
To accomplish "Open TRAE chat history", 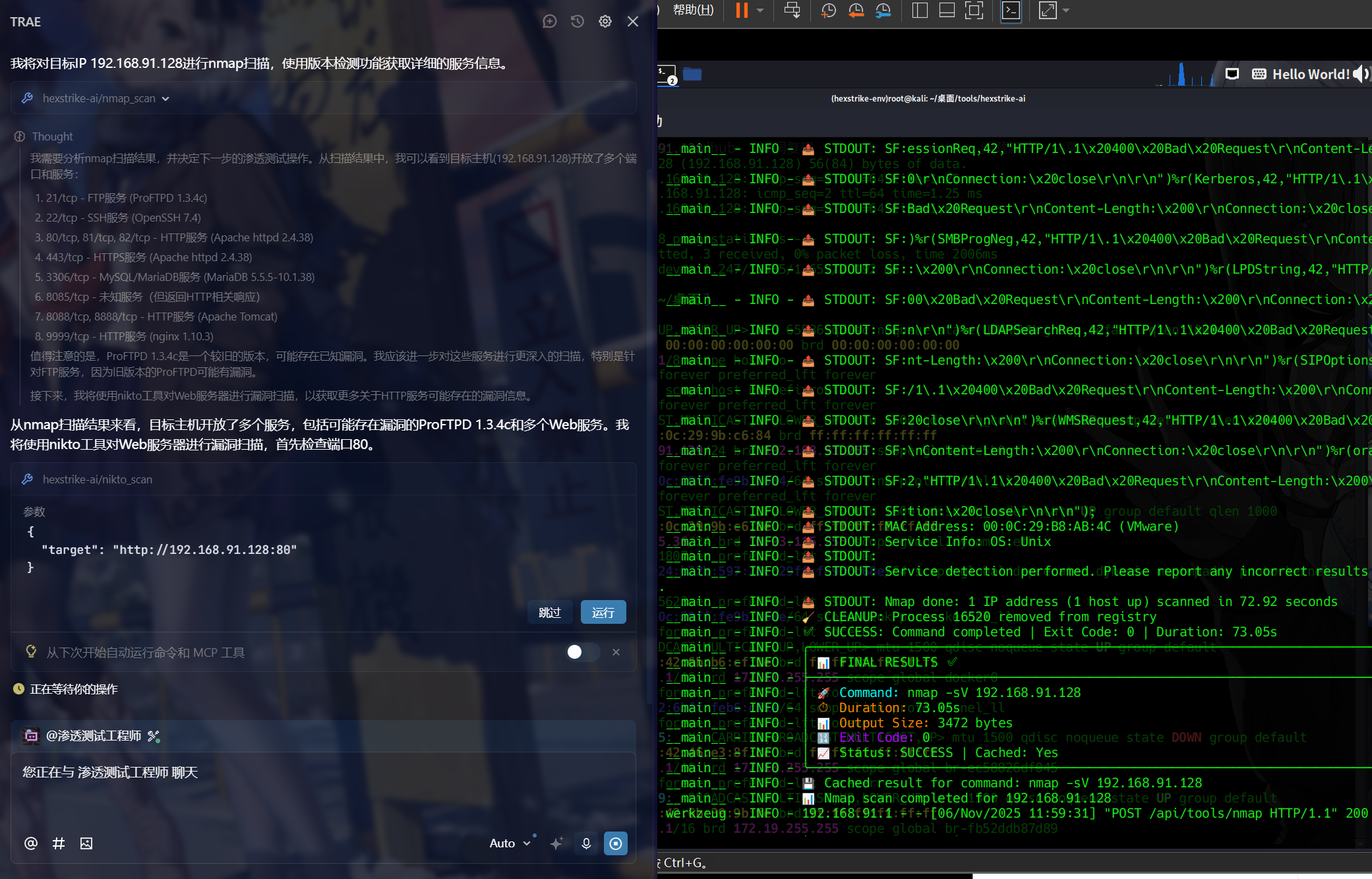I will pyautogui.click(x=578, y=22).
